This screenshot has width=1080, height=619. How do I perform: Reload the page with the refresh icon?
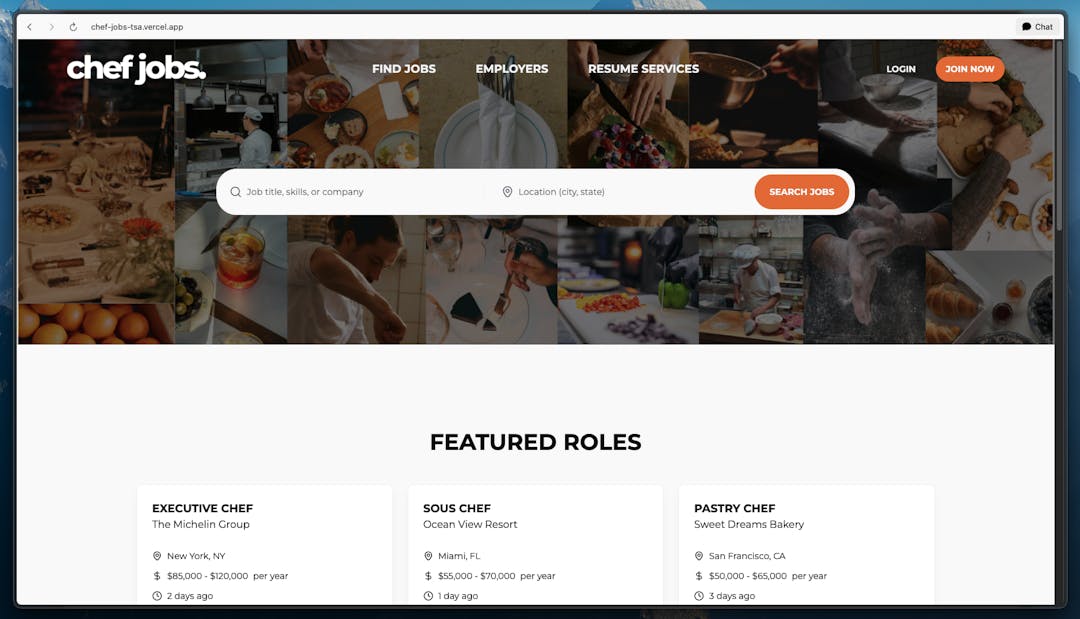[x=73, y=27]
